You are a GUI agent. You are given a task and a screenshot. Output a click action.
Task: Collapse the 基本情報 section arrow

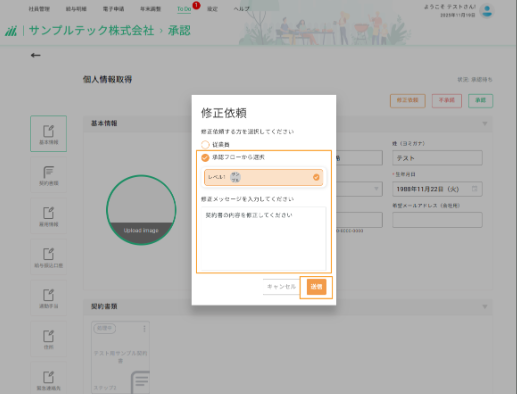pos(485,124)
